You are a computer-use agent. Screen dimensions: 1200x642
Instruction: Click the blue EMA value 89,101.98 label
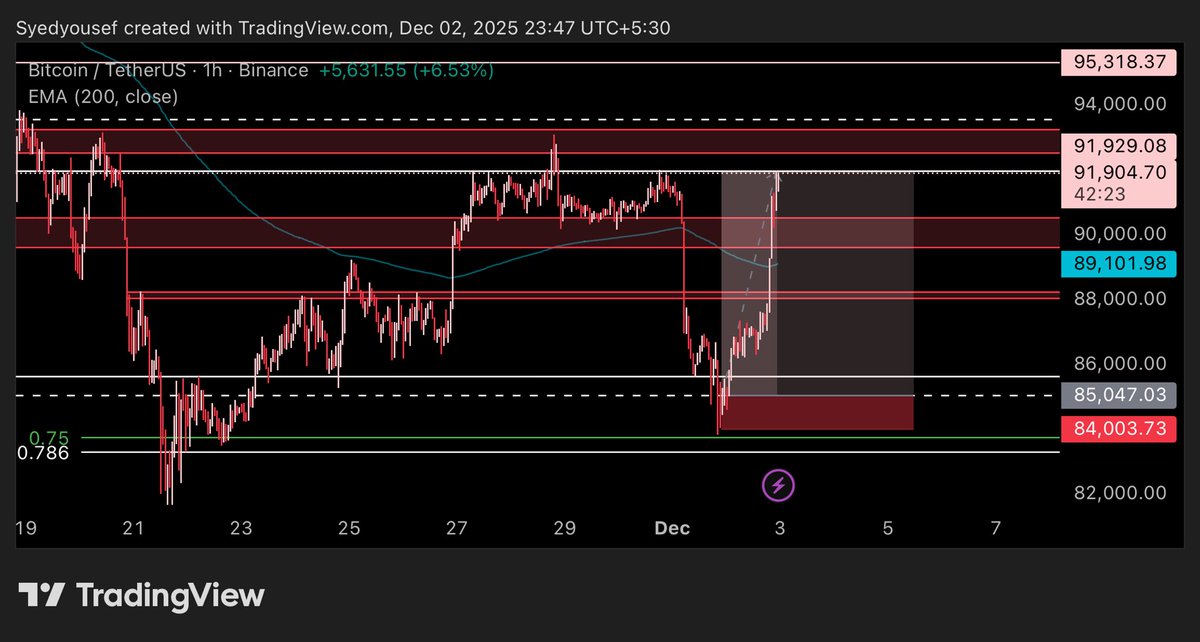1117,265
